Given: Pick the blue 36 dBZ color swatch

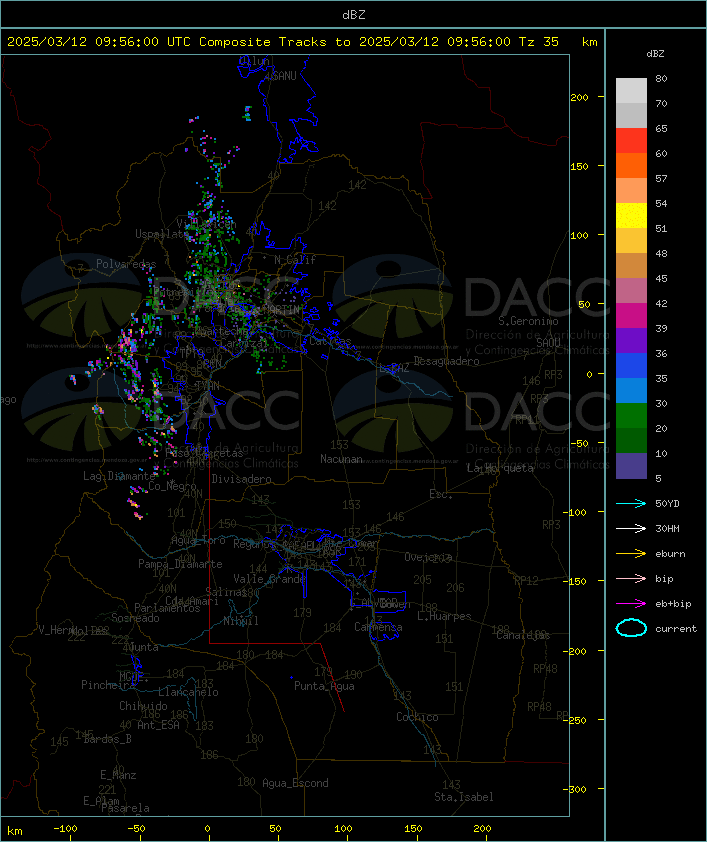Looking at the screenshot, I should coord(631,366).
